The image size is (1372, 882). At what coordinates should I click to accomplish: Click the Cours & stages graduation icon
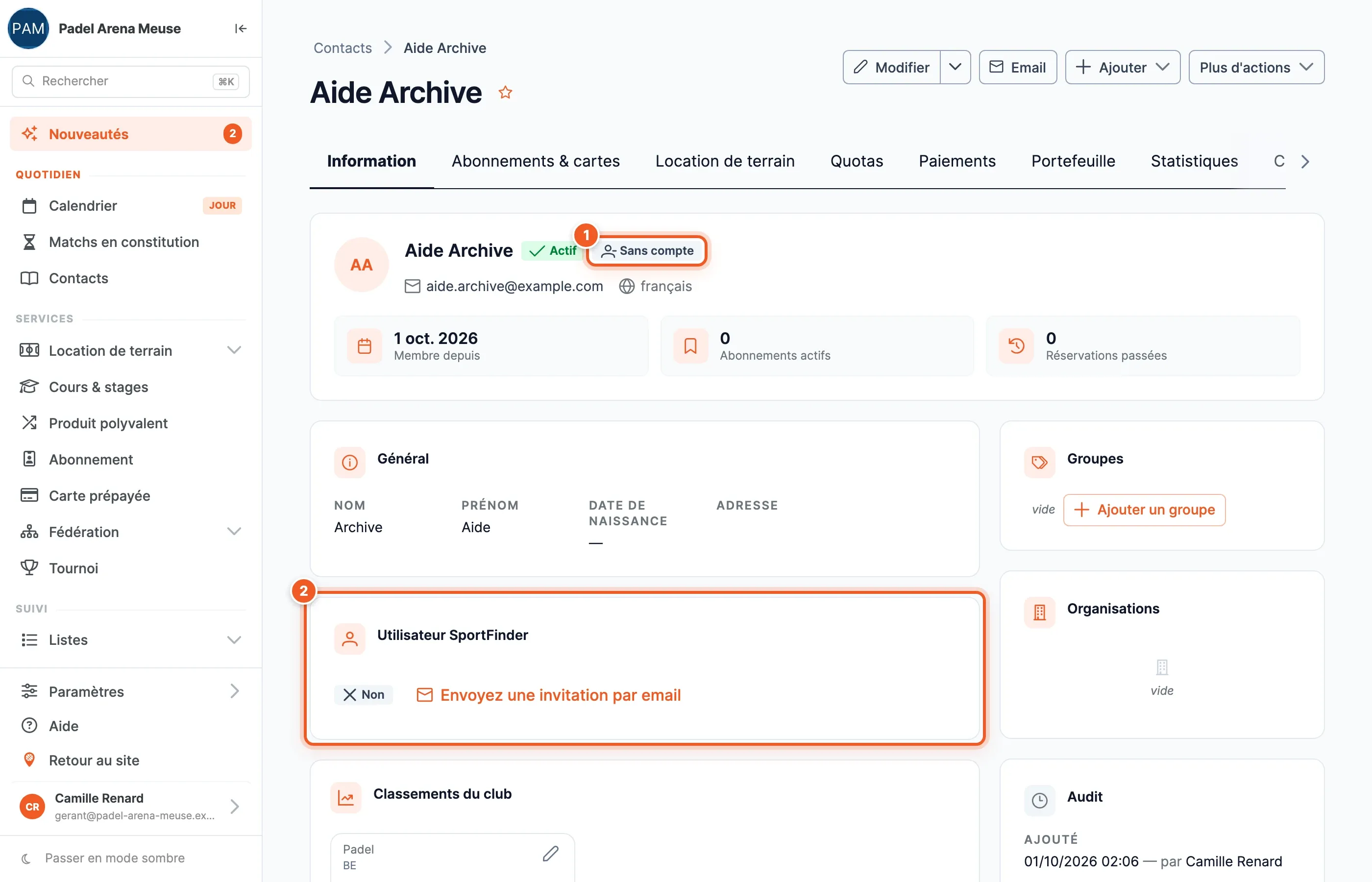pos(29,387)
